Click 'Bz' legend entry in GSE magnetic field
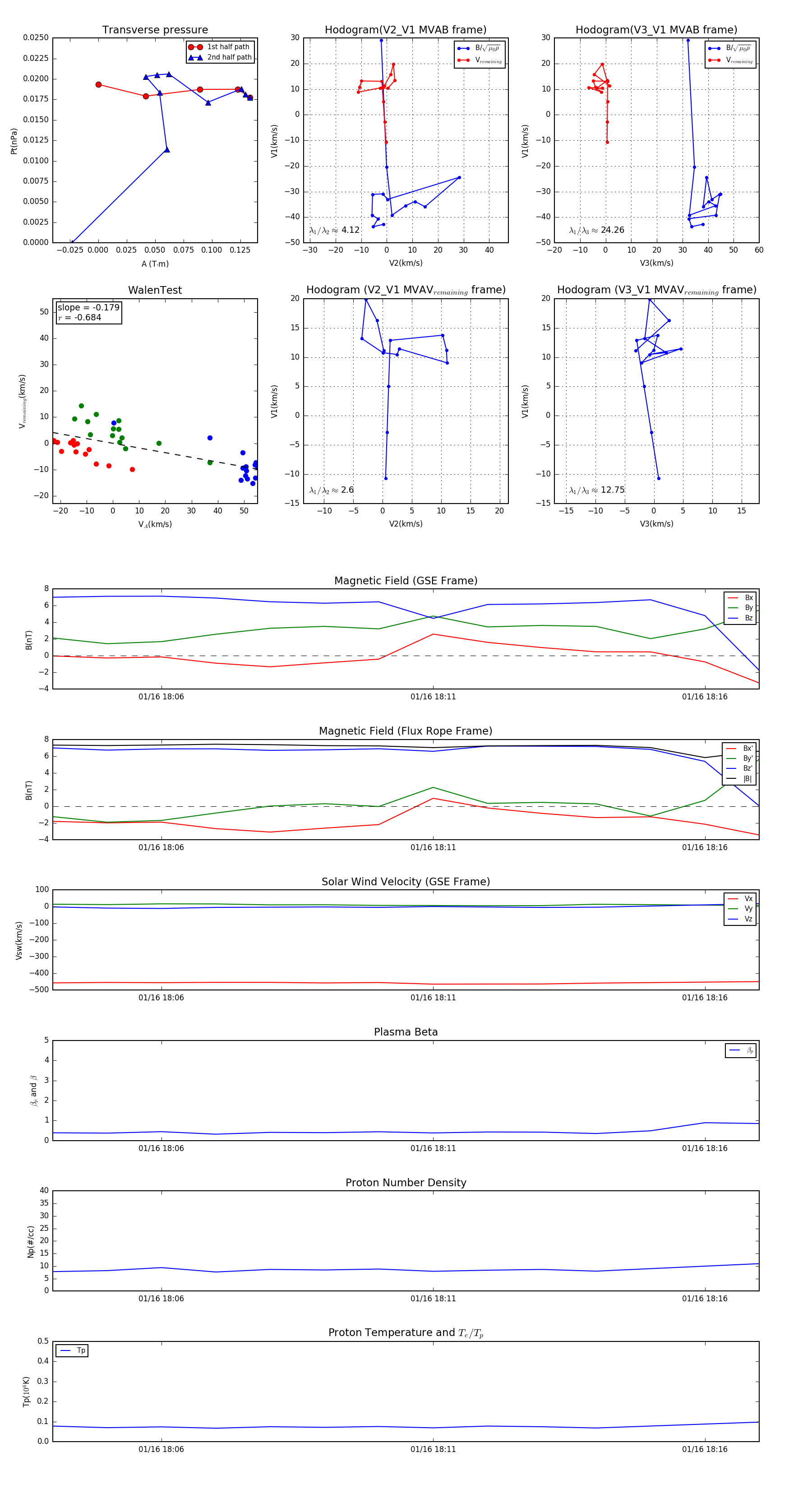This screenshot has height=1489, width=812. pyautogui.click(x=740, y=618)
